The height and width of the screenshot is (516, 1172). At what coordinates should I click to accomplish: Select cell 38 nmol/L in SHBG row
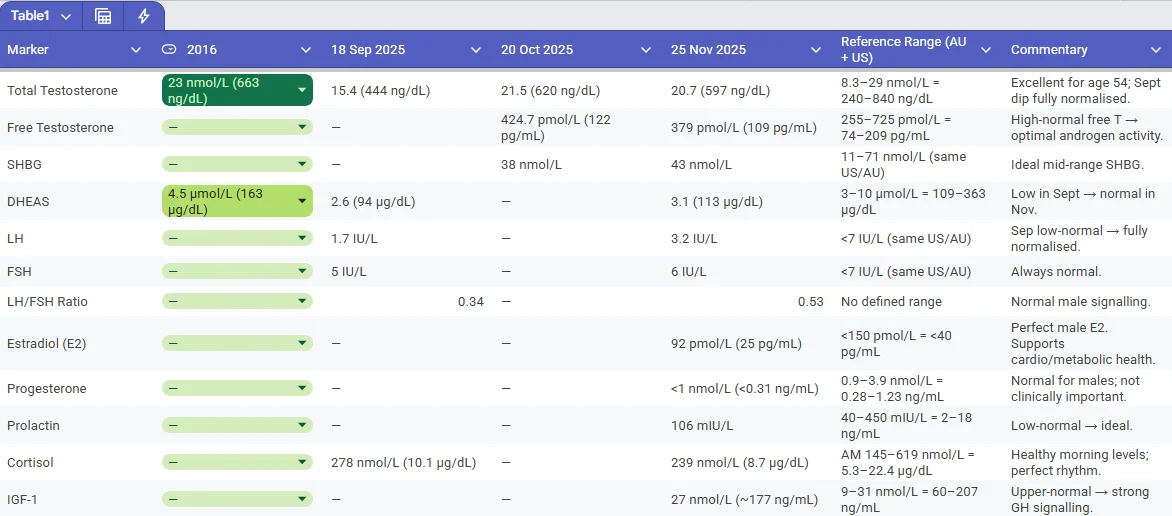(531, 164)
